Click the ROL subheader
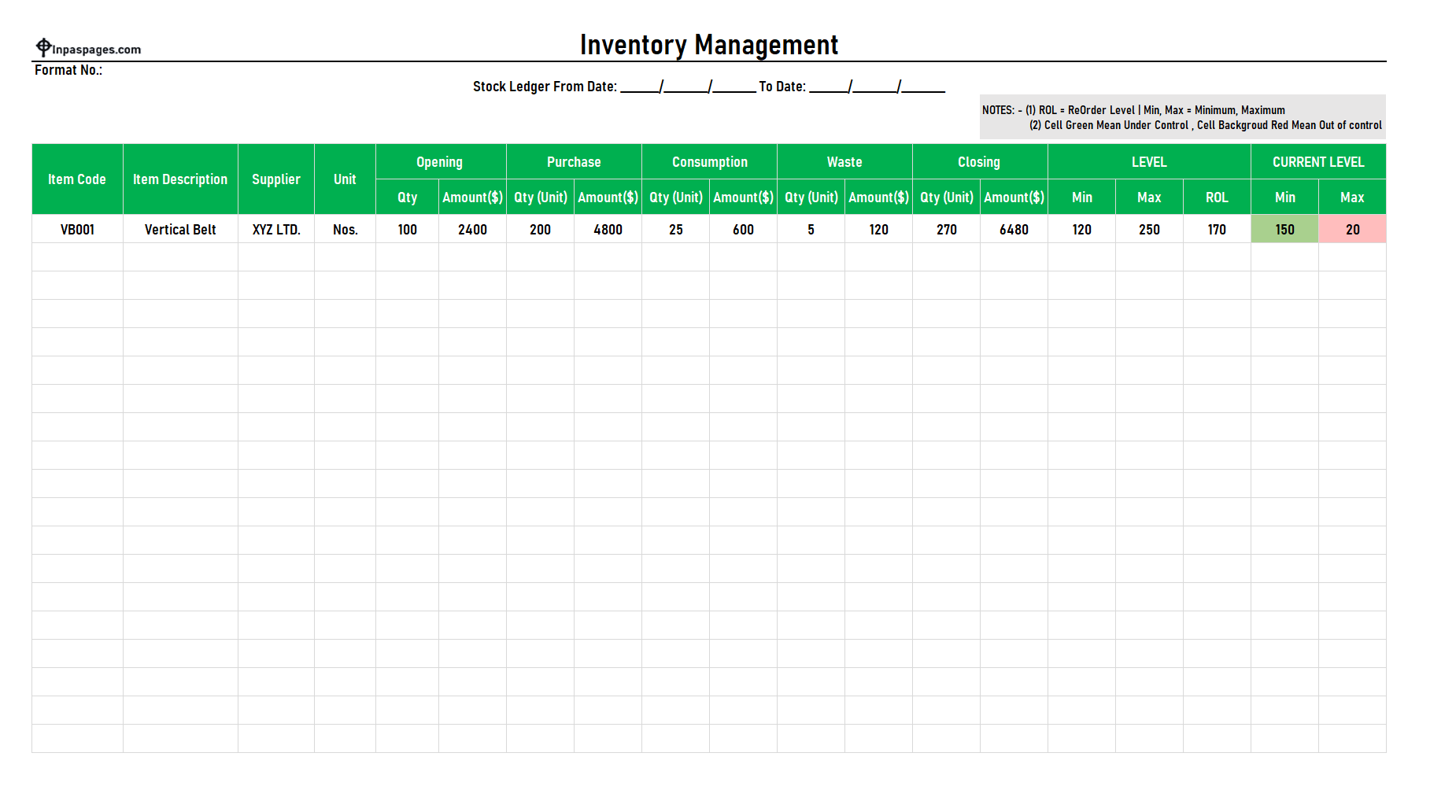Screen dimensions: 1456x812 tap(1217, 197)
